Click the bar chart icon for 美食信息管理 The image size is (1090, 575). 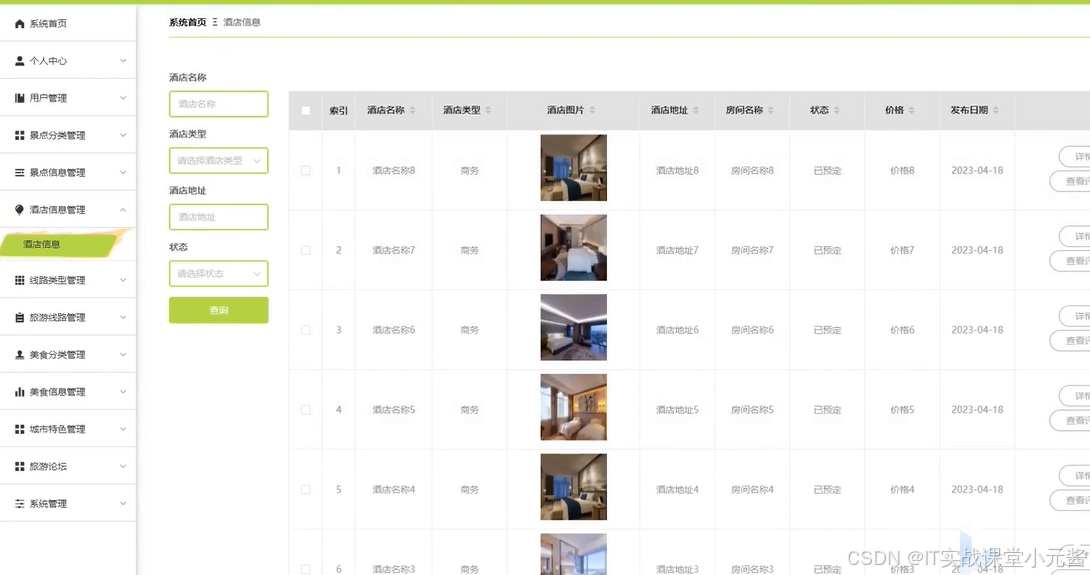click(x=19, y=392)
